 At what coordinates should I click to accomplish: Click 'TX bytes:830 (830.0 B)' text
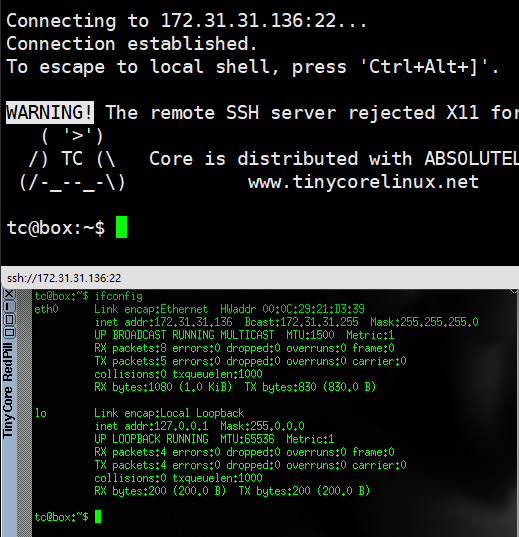click(x=310, y=387)
